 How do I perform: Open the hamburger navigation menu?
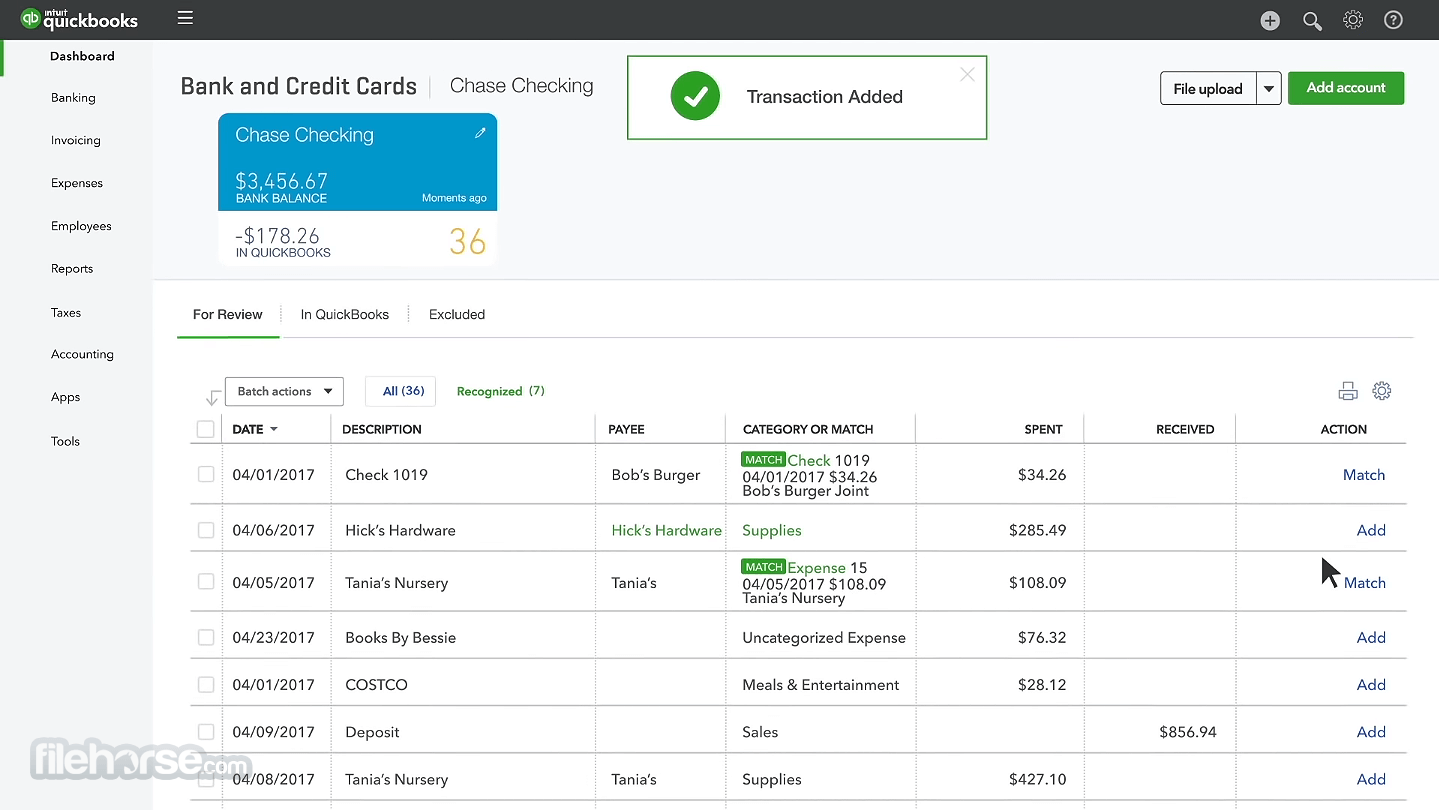[x=185, y=18]
